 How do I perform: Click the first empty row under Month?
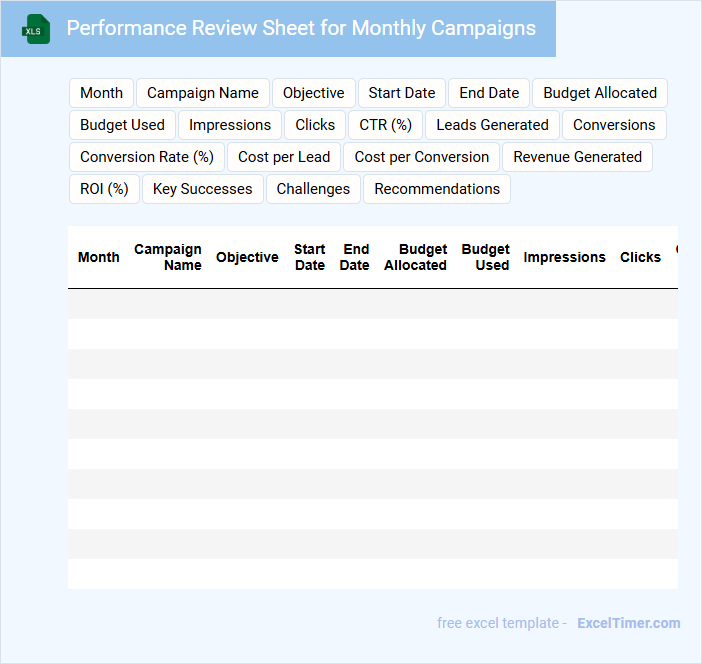click(98, 304)
